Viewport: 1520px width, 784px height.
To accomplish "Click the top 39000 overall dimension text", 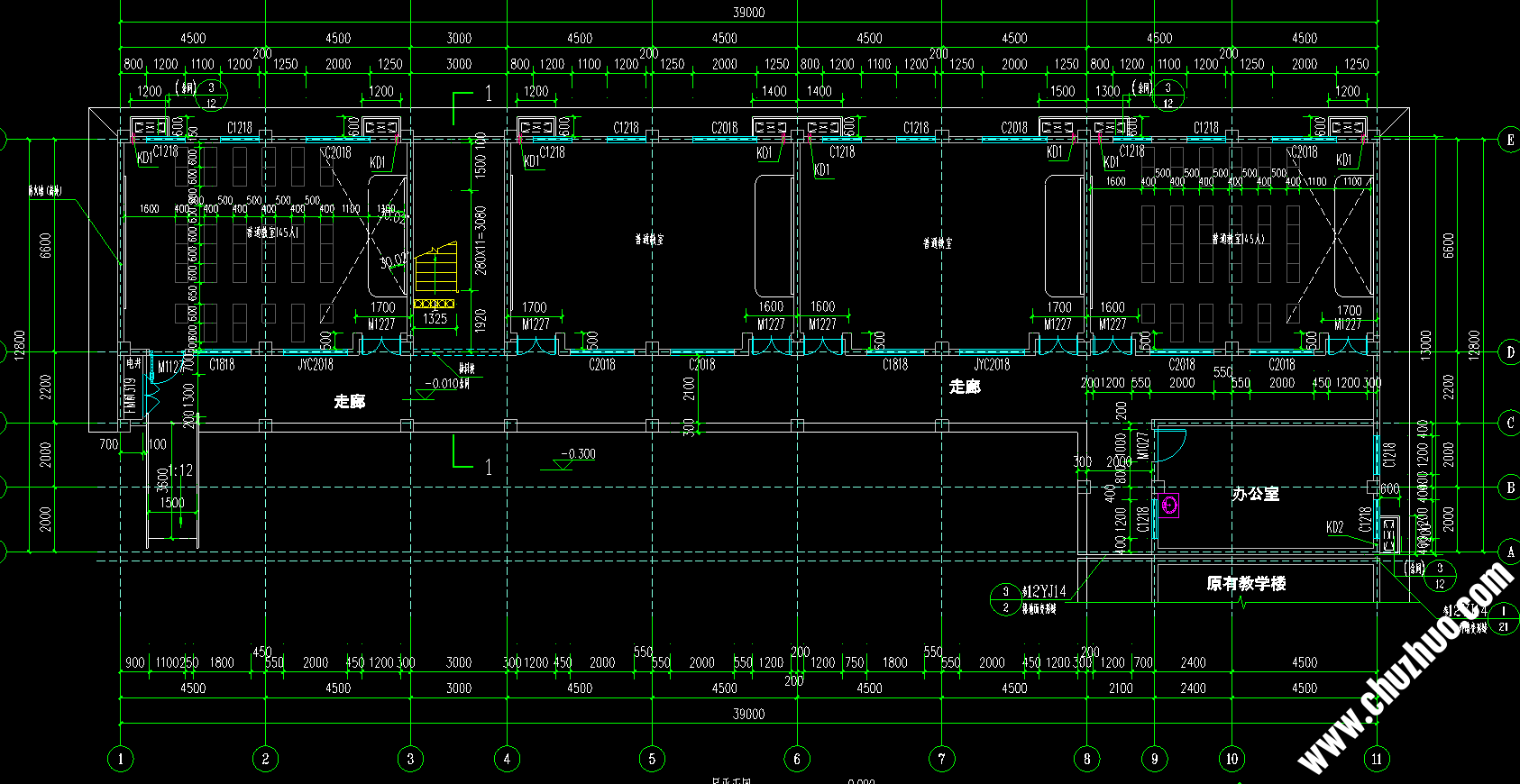I will tap(748, 12).
